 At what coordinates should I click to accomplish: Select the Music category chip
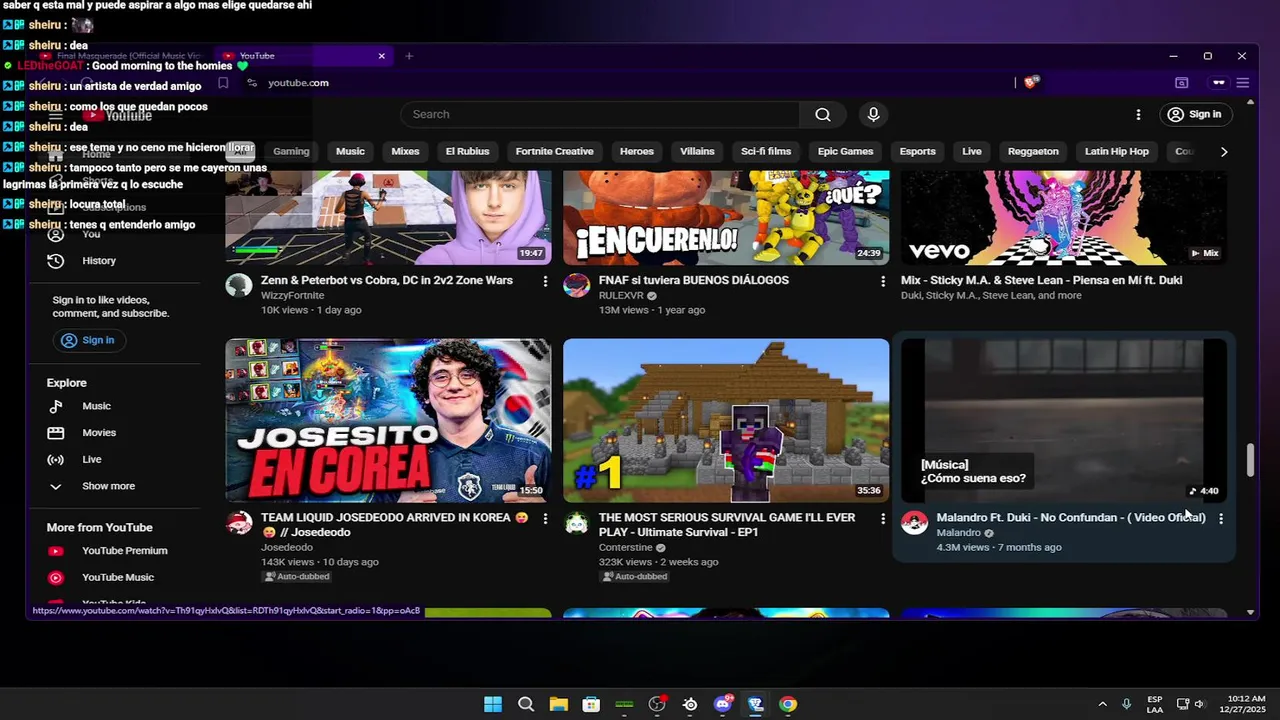pos(350,152)
